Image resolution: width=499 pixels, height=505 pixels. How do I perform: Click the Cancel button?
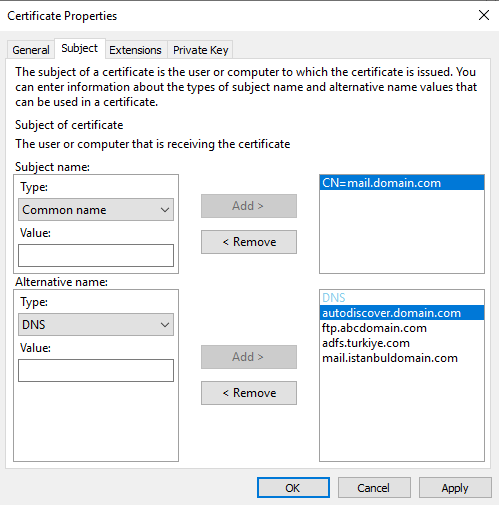coord(374,488)
